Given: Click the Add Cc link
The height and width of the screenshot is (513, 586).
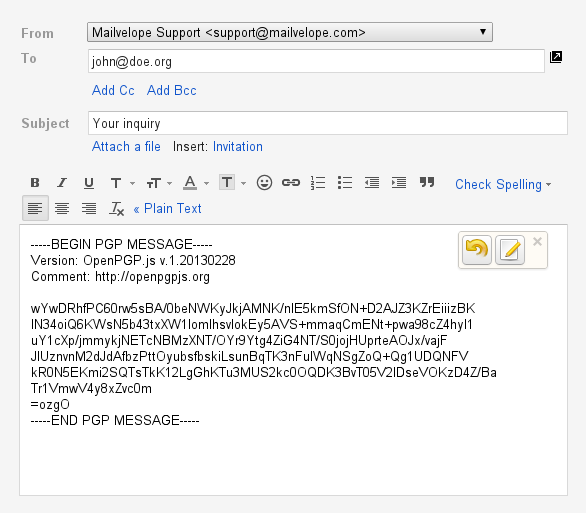Looking at the screenshot, I should (113, 90).
